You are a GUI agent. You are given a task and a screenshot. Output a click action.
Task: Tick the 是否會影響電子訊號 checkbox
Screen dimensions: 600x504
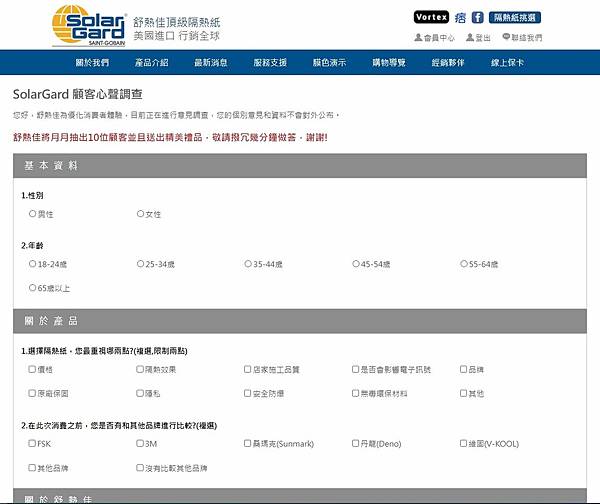point(355,369)
